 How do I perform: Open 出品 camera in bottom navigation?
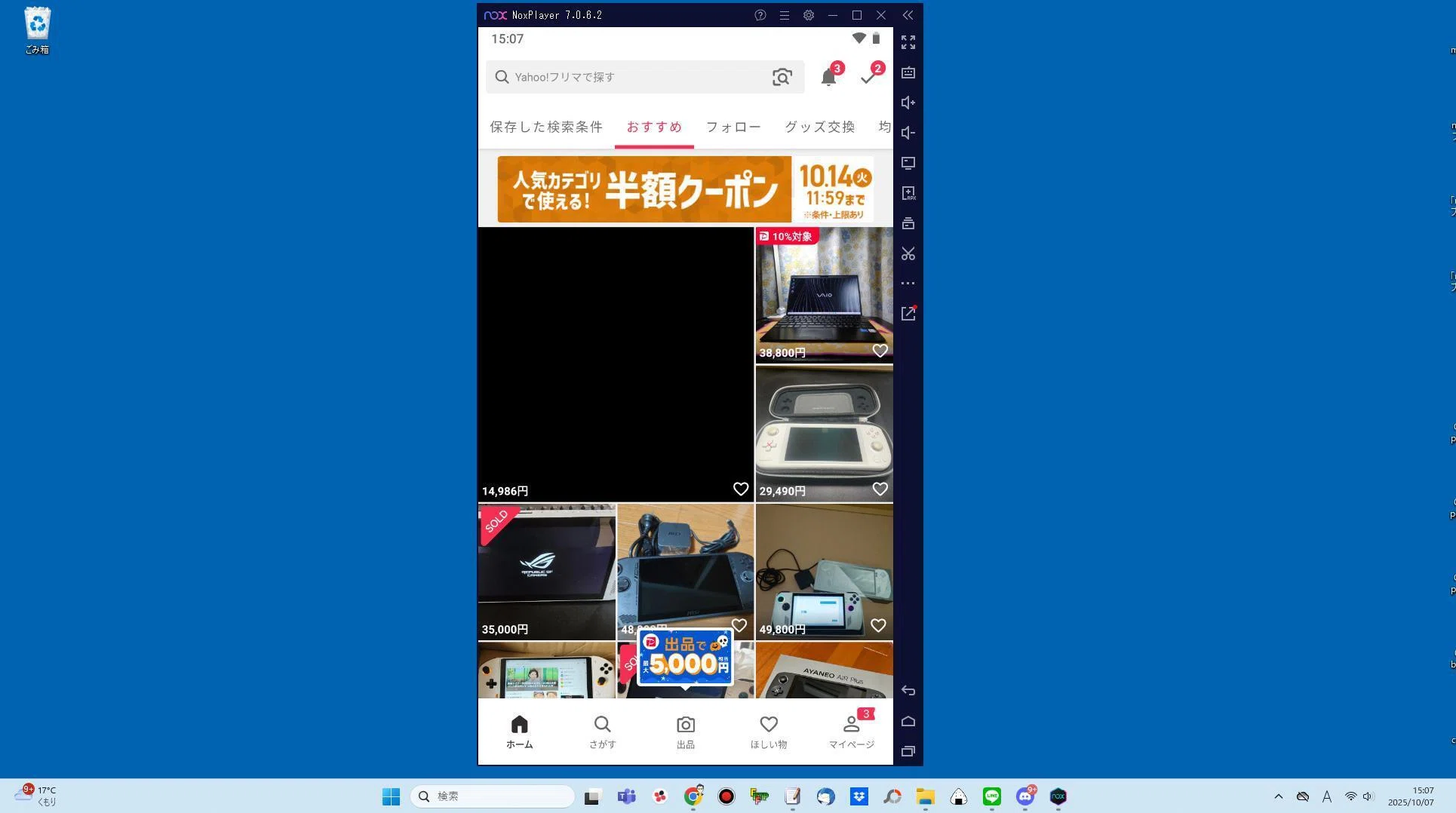click(x=685, y=732)
